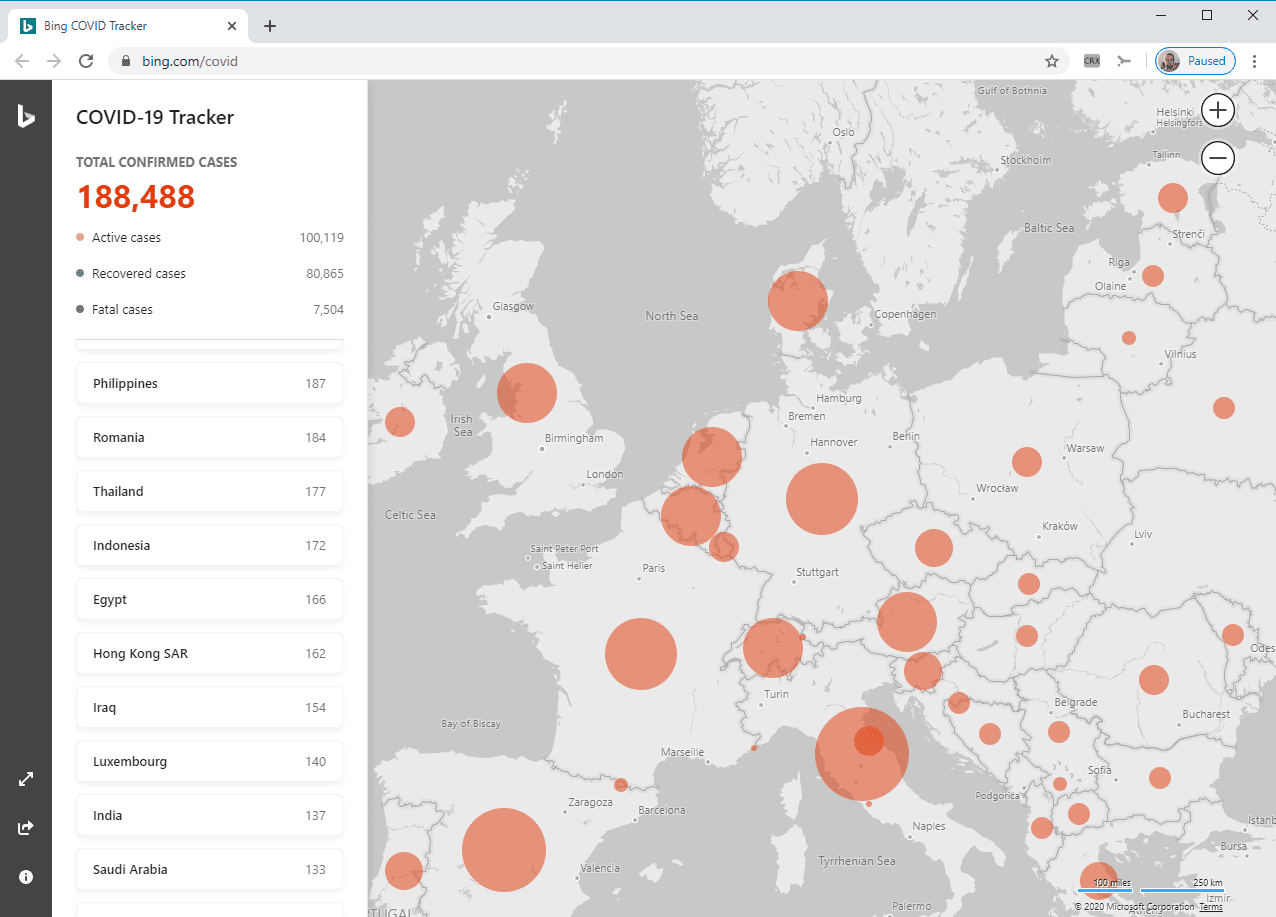This screenshot has height=917, width=1276.
Task: Close the Bing COVID Tracker tab
Action: point(232,26)
